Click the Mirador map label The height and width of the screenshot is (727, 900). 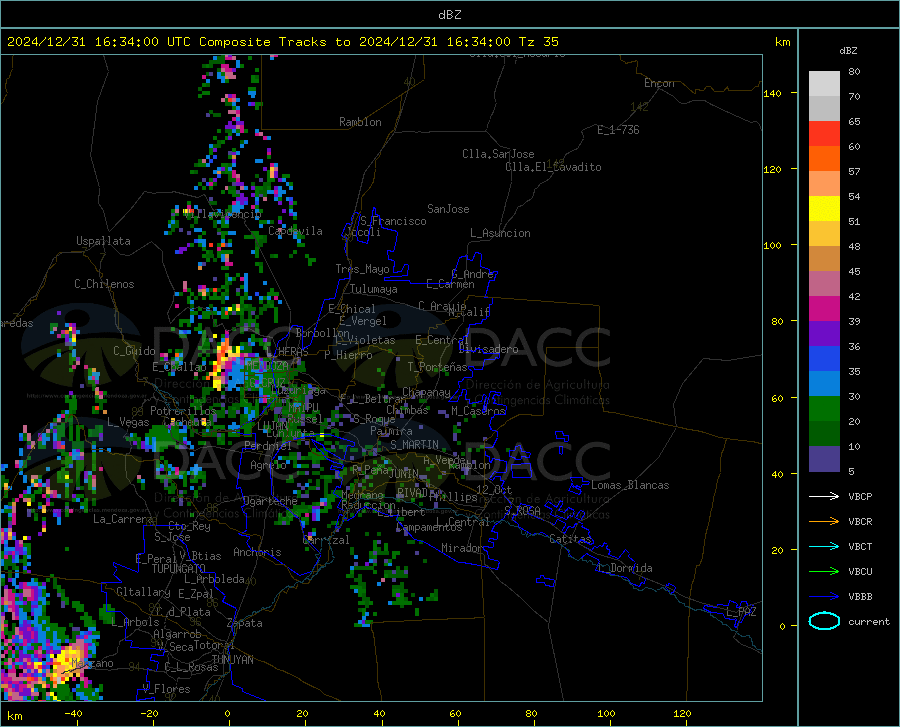[462, 548]
